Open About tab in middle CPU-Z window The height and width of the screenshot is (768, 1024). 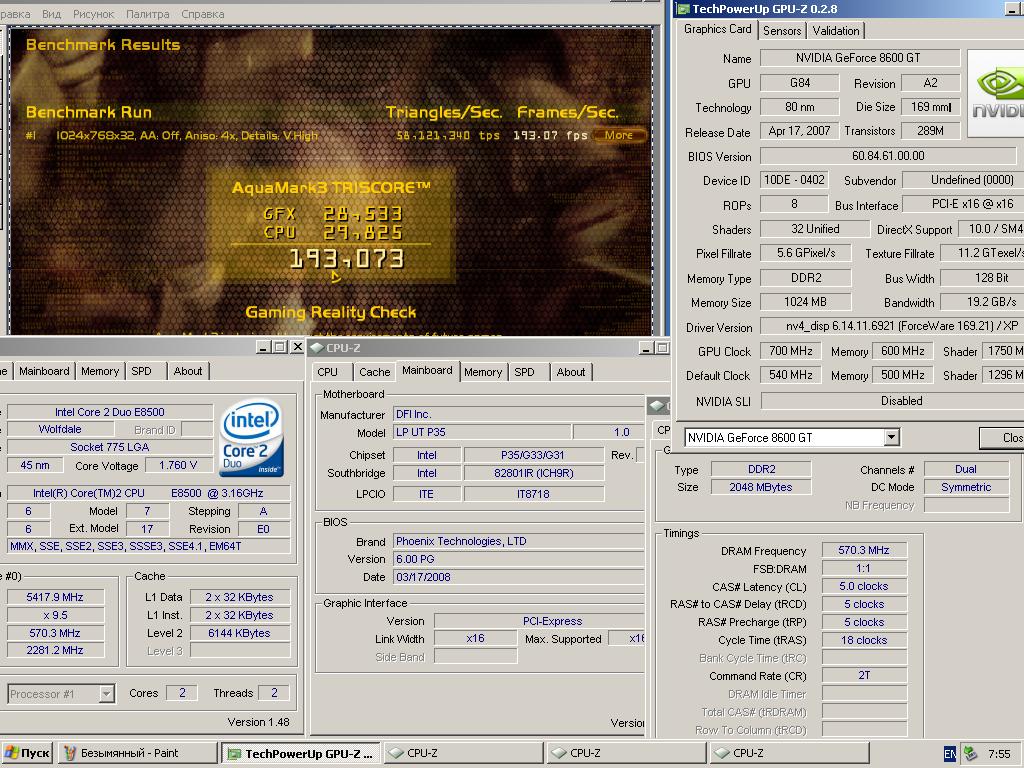coord(571,372)
